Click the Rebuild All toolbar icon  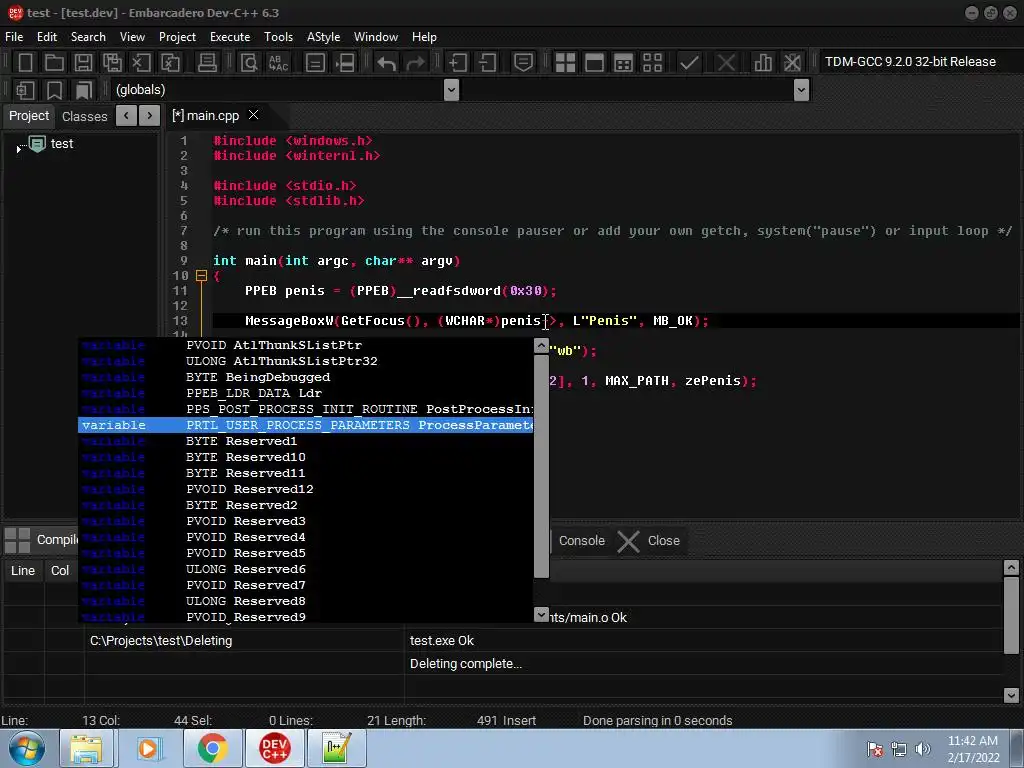652,63
